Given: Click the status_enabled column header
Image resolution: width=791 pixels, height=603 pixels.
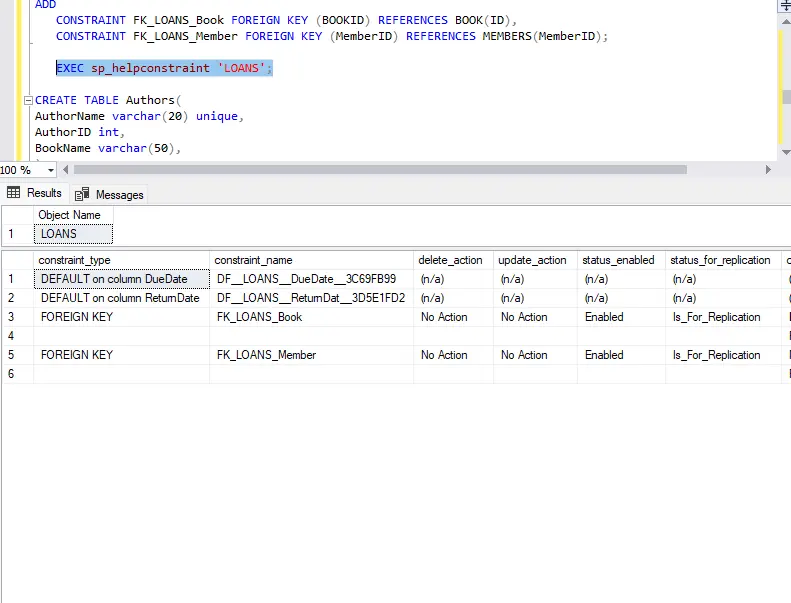Looking at the screenshot, I should coord(621,260).
